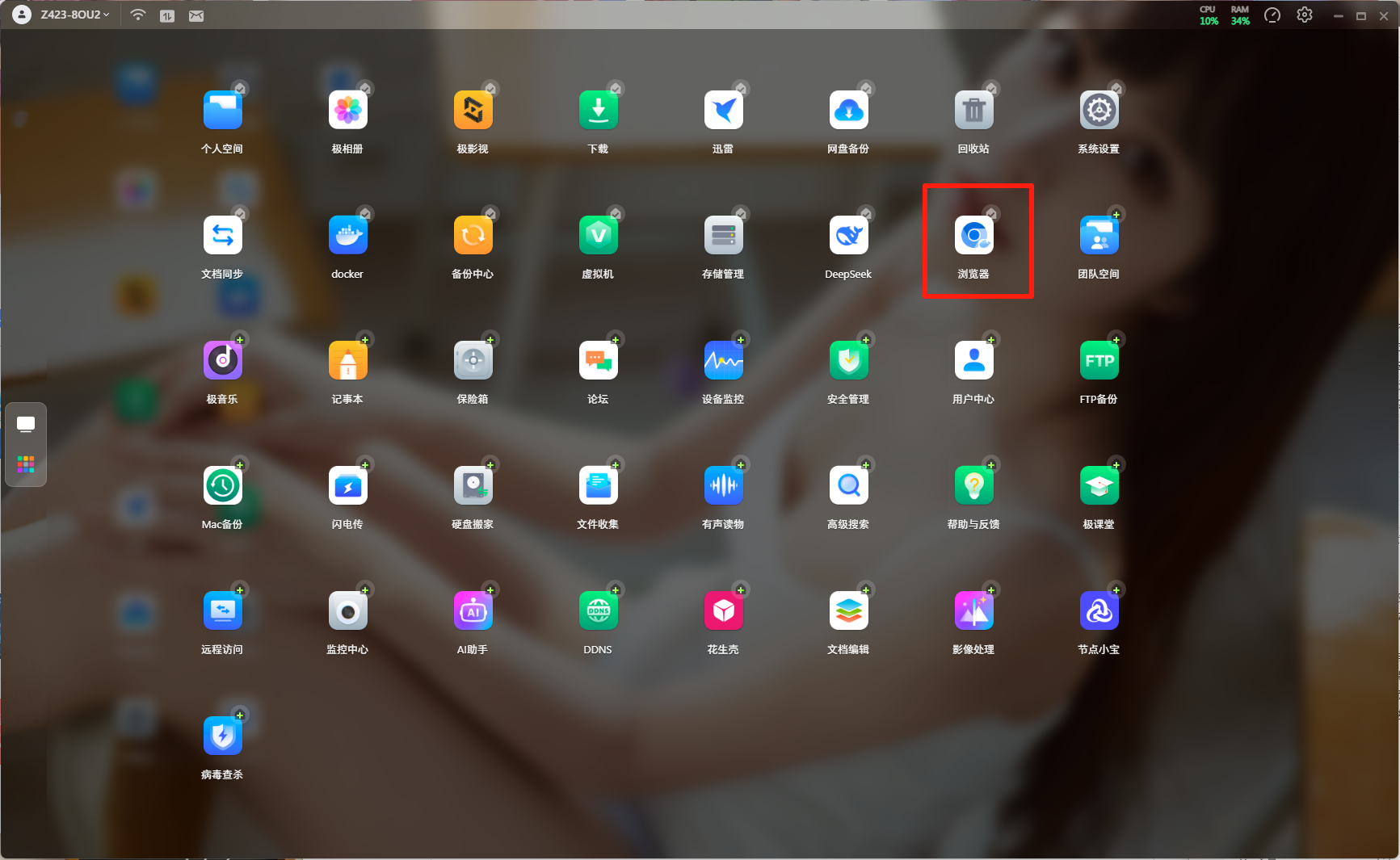The width and height of the screenshot is (1400, 860).
Task: Open the 文档同步 document sync app
Action: tap(223, 235)
